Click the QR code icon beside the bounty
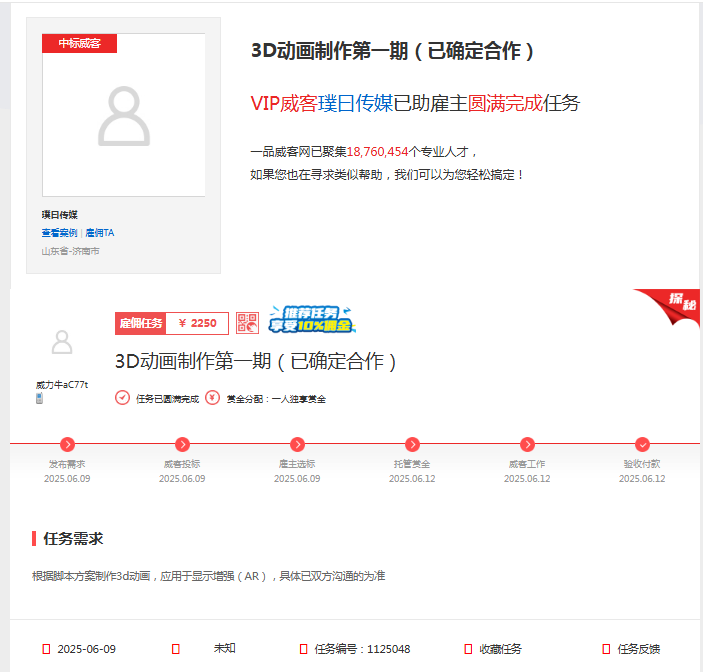This screenshot has height=672, width=703. pyautogui.click(x=247, y=323)
